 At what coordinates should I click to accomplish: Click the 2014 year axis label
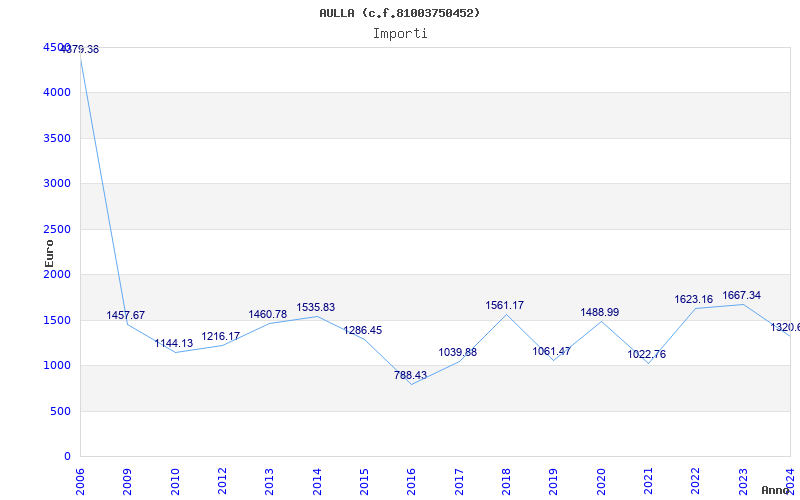point(317,482)
